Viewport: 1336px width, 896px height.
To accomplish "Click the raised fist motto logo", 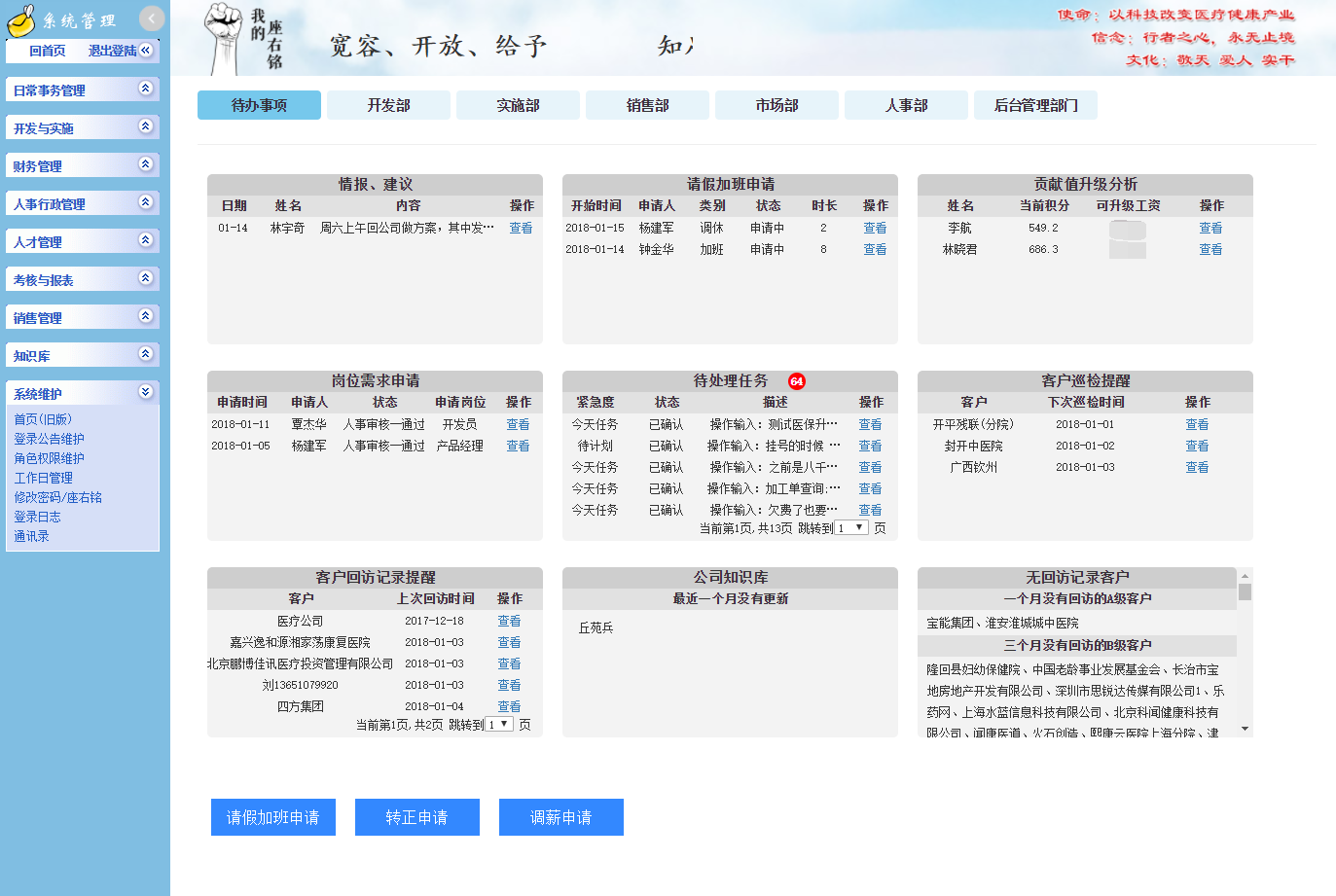I will (226, 37).
